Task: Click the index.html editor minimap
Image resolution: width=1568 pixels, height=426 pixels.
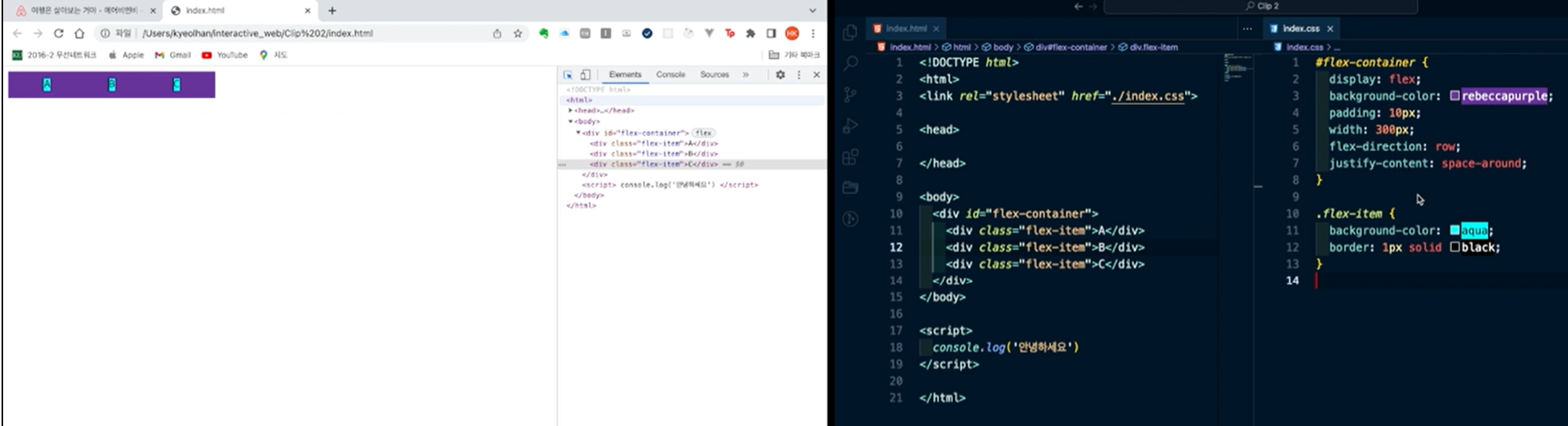Action: [1237, 67]
